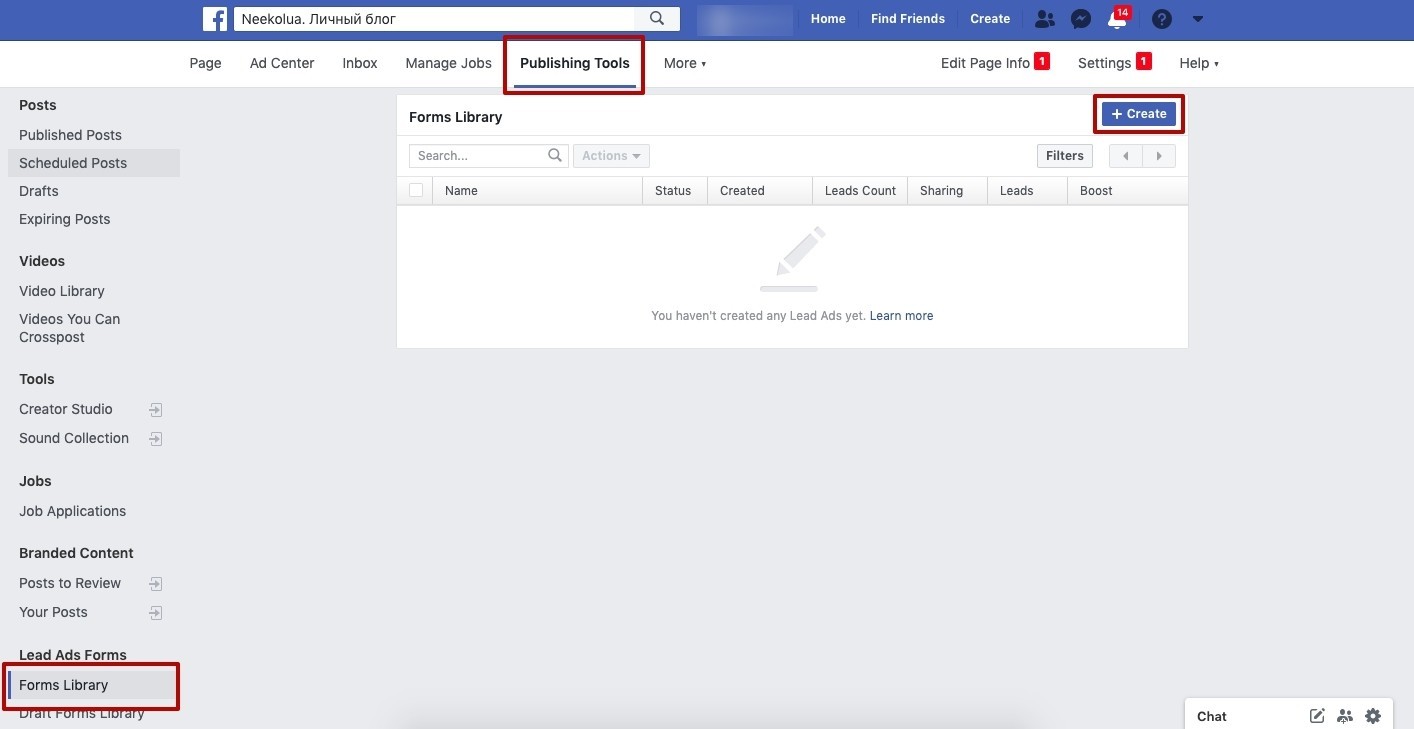
Task: Go to next page of forms
Action: [1159, 156]
